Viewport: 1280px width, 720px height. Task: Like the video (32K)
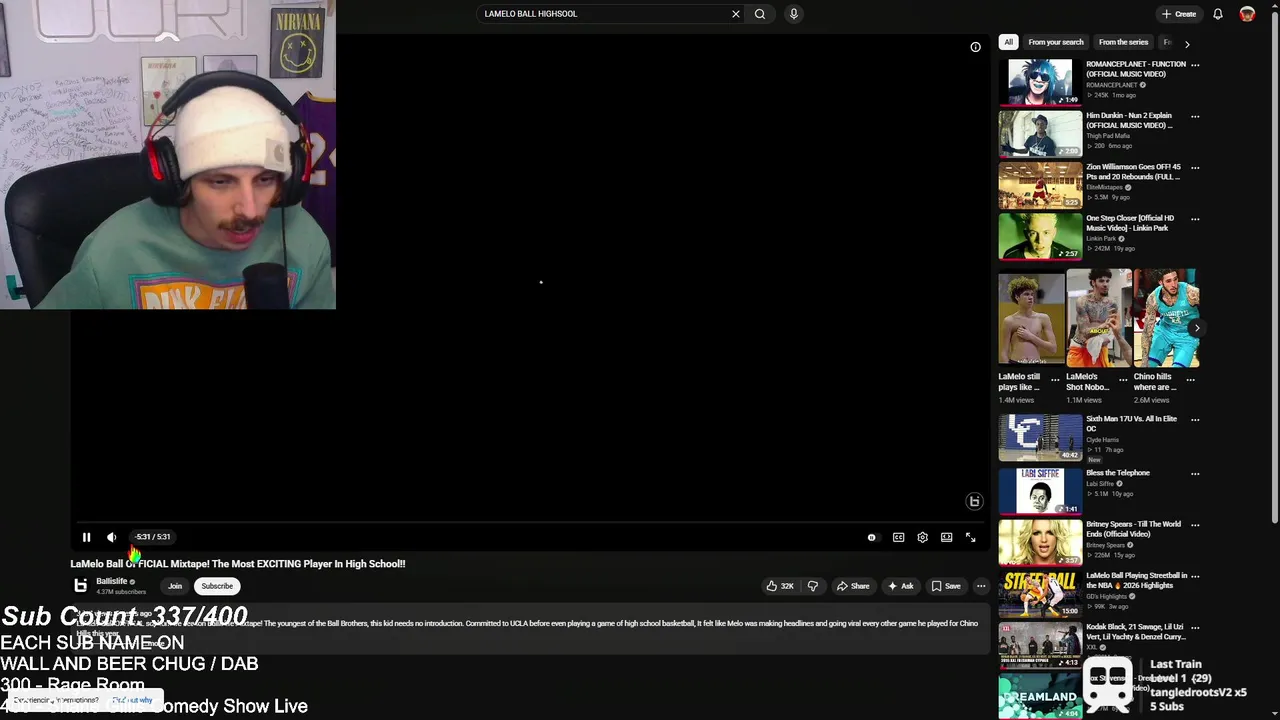click(x=780, y=586)
